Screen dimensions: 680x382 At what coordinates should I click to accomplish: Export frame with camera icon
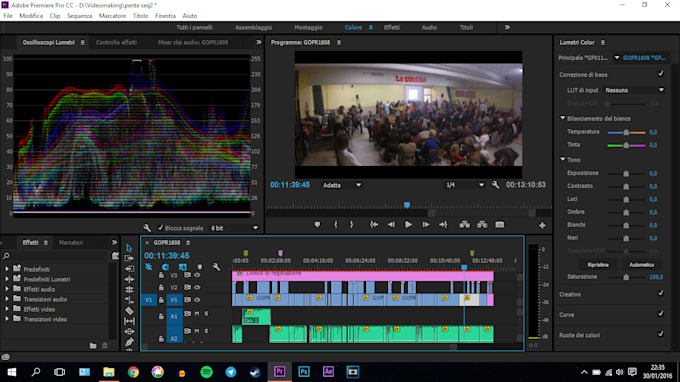(500, 225)
